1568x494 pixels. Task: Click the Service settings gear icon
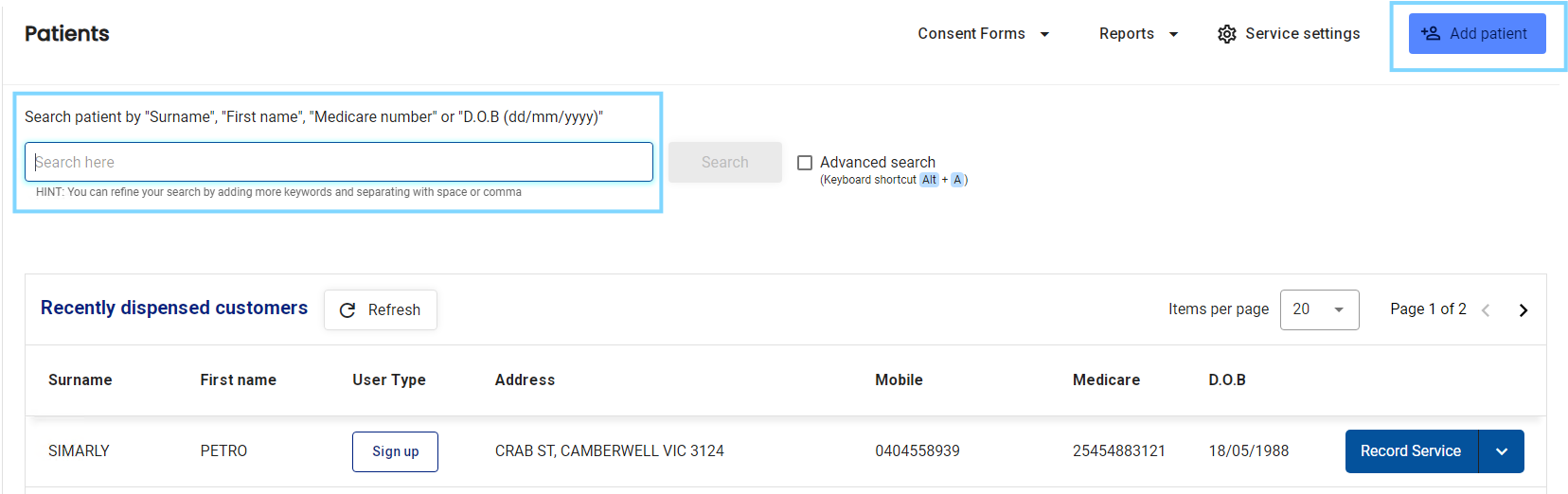(x=1227, y=34)
